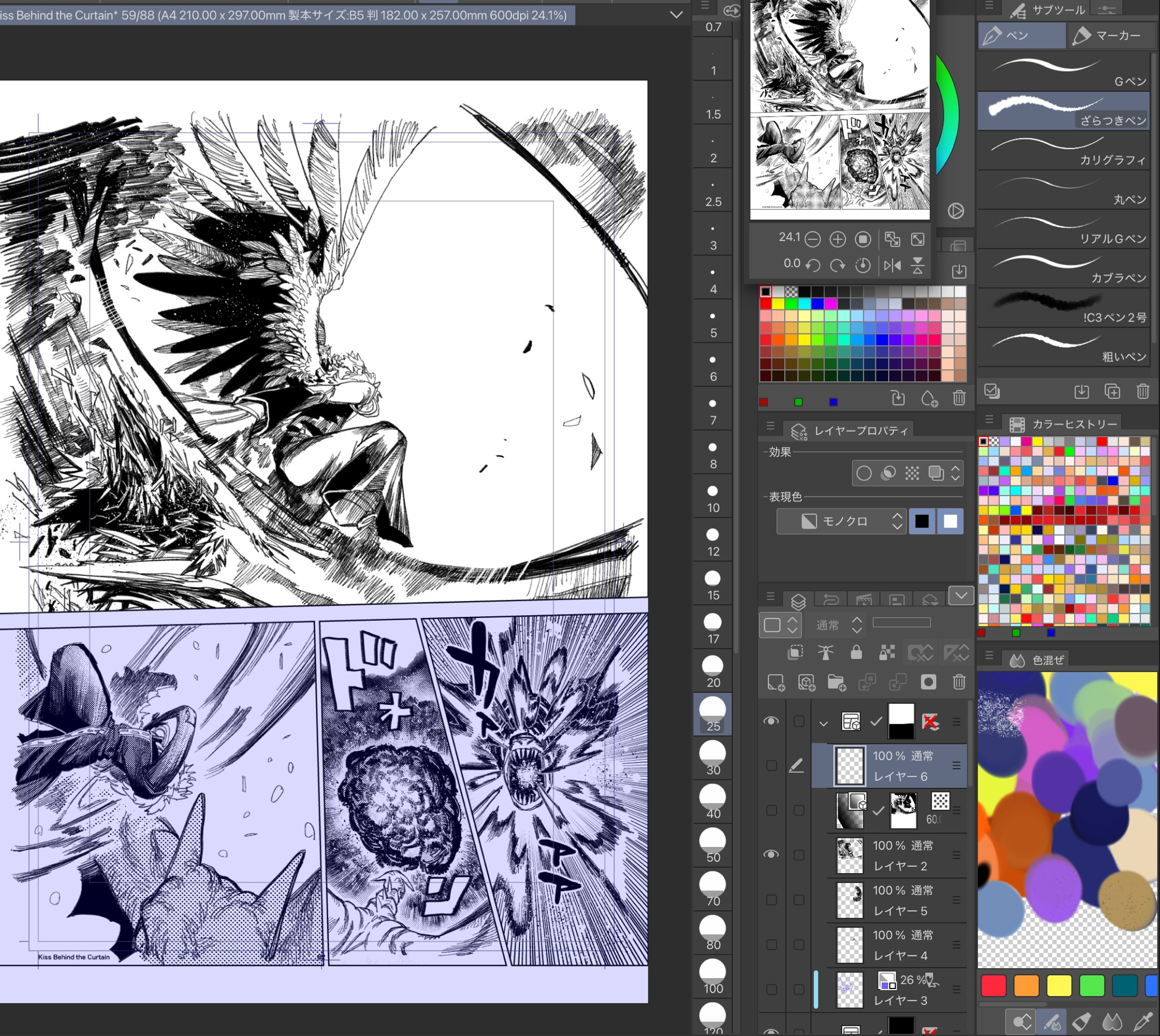Delete layer using layer panel trash icon
This screenshot has height=1036, width=1160.
pyautogui.click(x=959, y=682)
